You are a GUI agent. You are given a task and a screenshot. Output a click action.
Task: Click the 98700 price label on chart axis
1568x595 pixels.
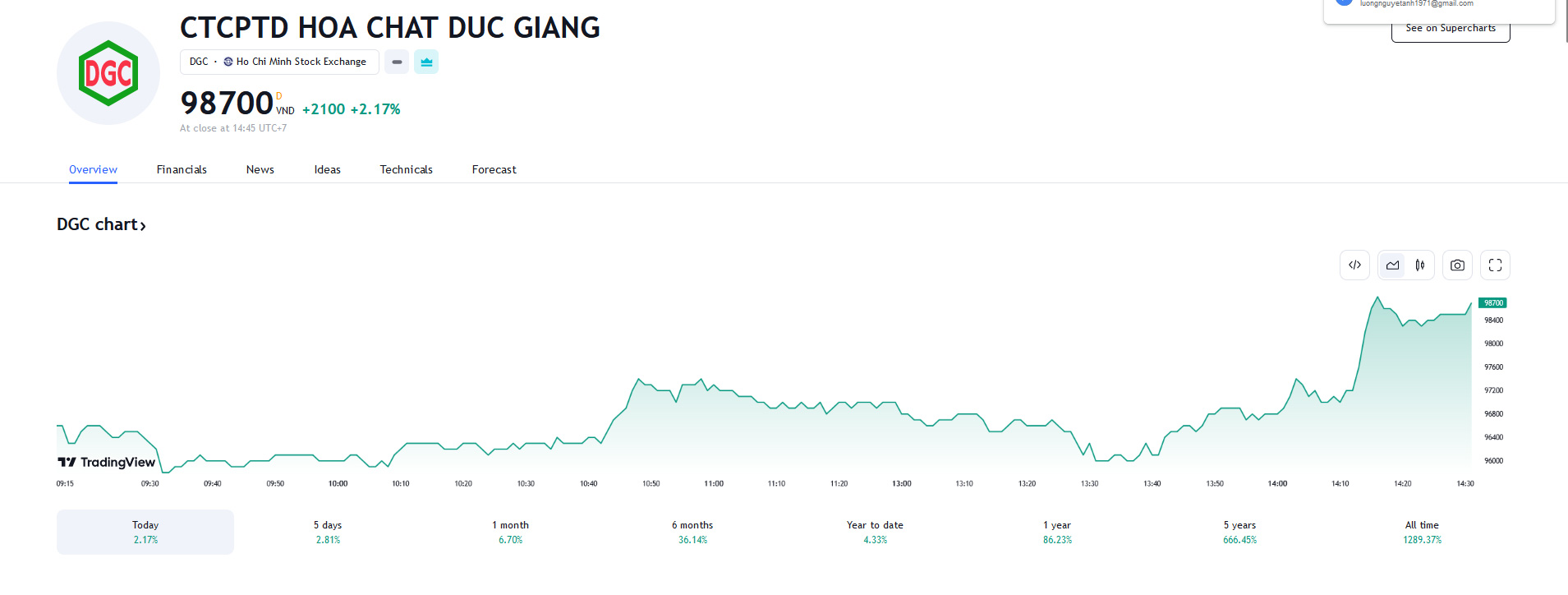click(1492, 303)
